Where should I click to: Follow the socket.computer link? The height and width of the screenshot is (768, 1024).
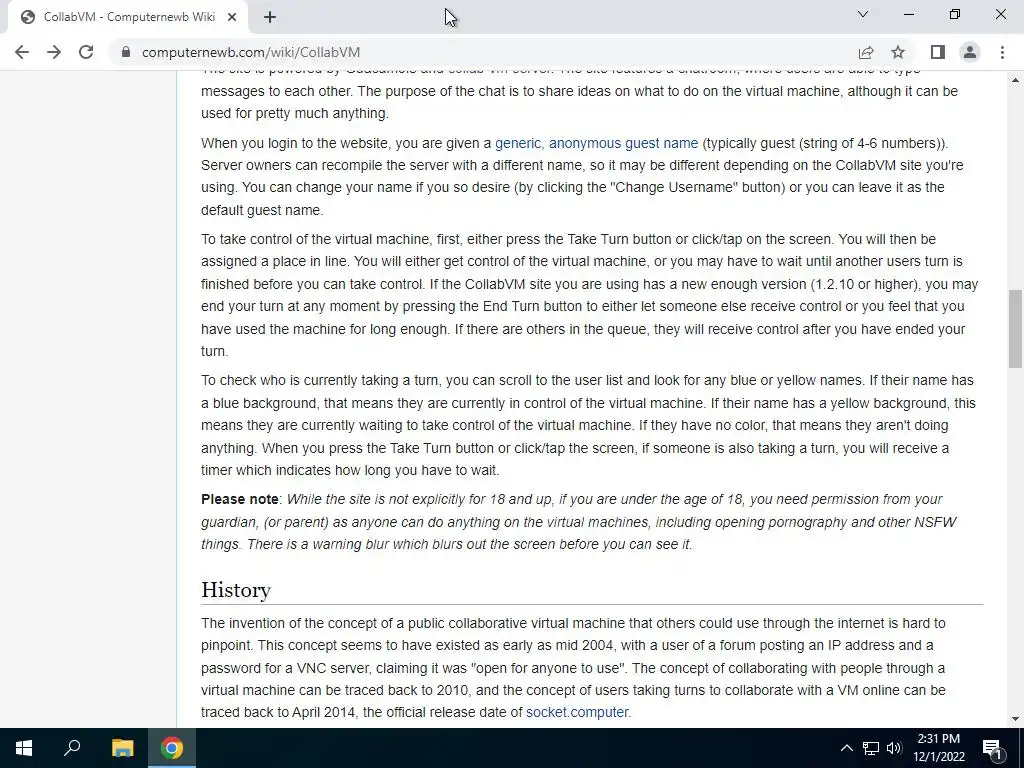click(577, 712)
